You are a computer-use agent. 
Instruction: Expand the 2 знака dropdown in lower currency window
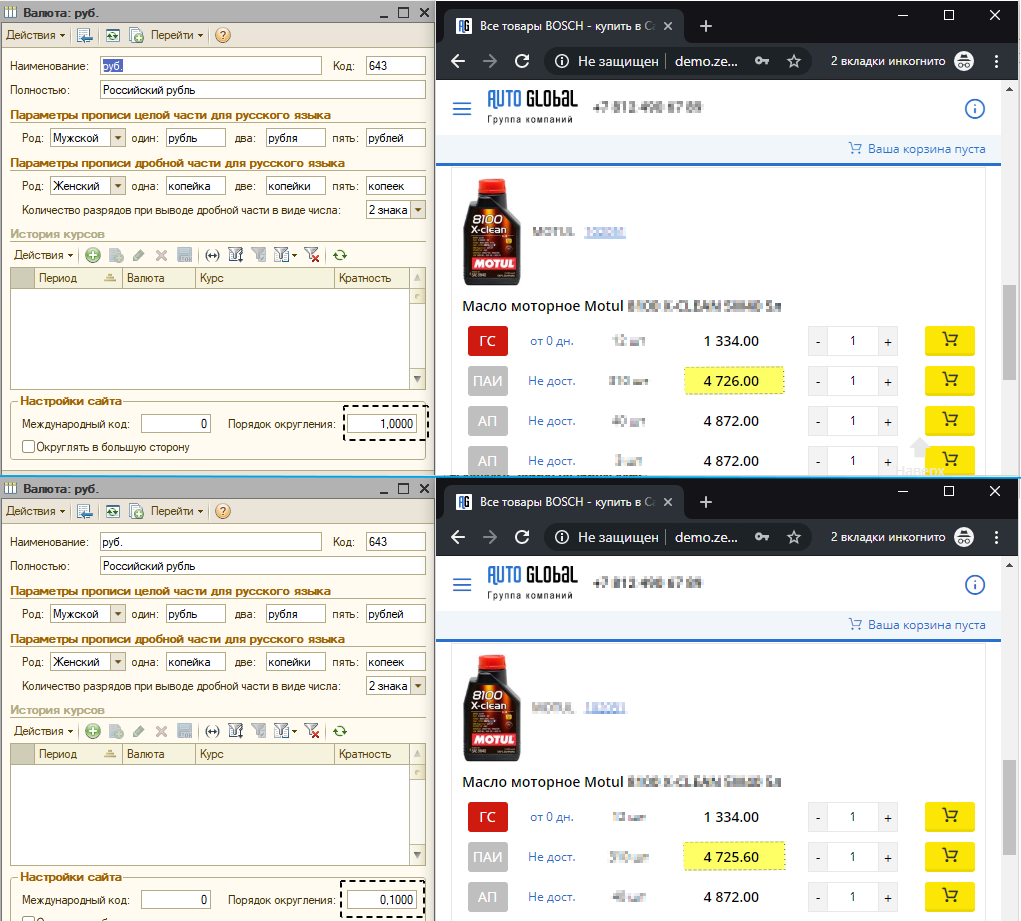pyautogui.click(x=418, y=687)
